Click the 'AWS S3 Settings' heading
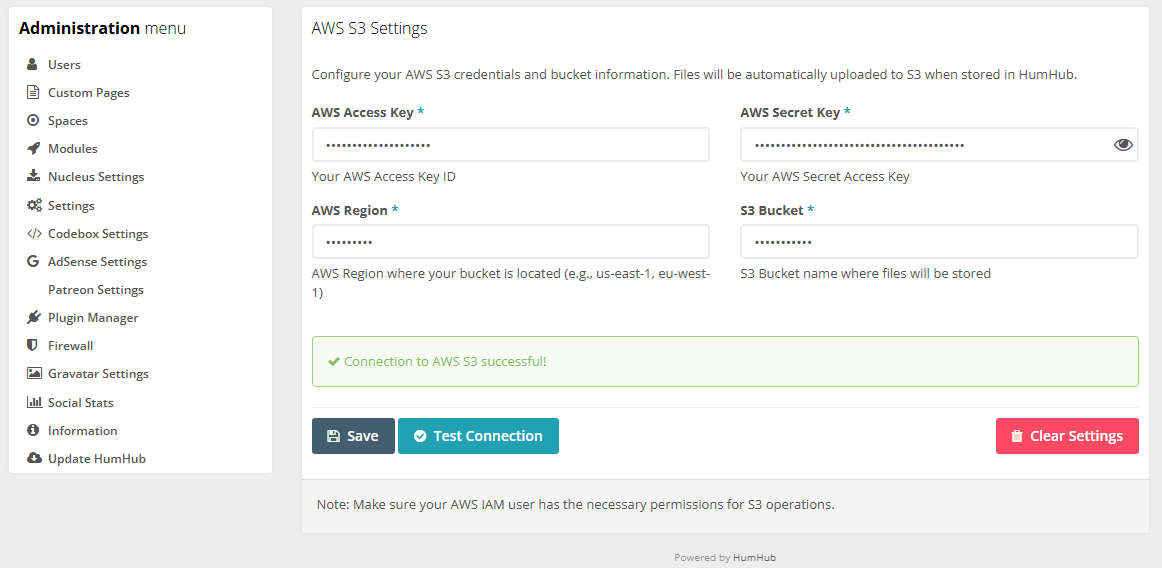Image resolution: width=1162 pixels, height=568 pixels. 370,29
